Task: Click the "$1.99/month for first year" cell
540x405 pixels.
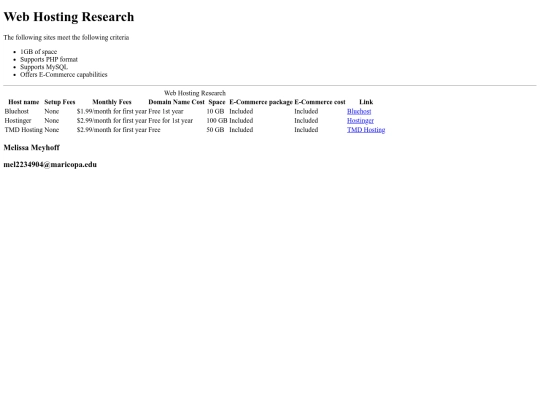Action: click(112, 111)
